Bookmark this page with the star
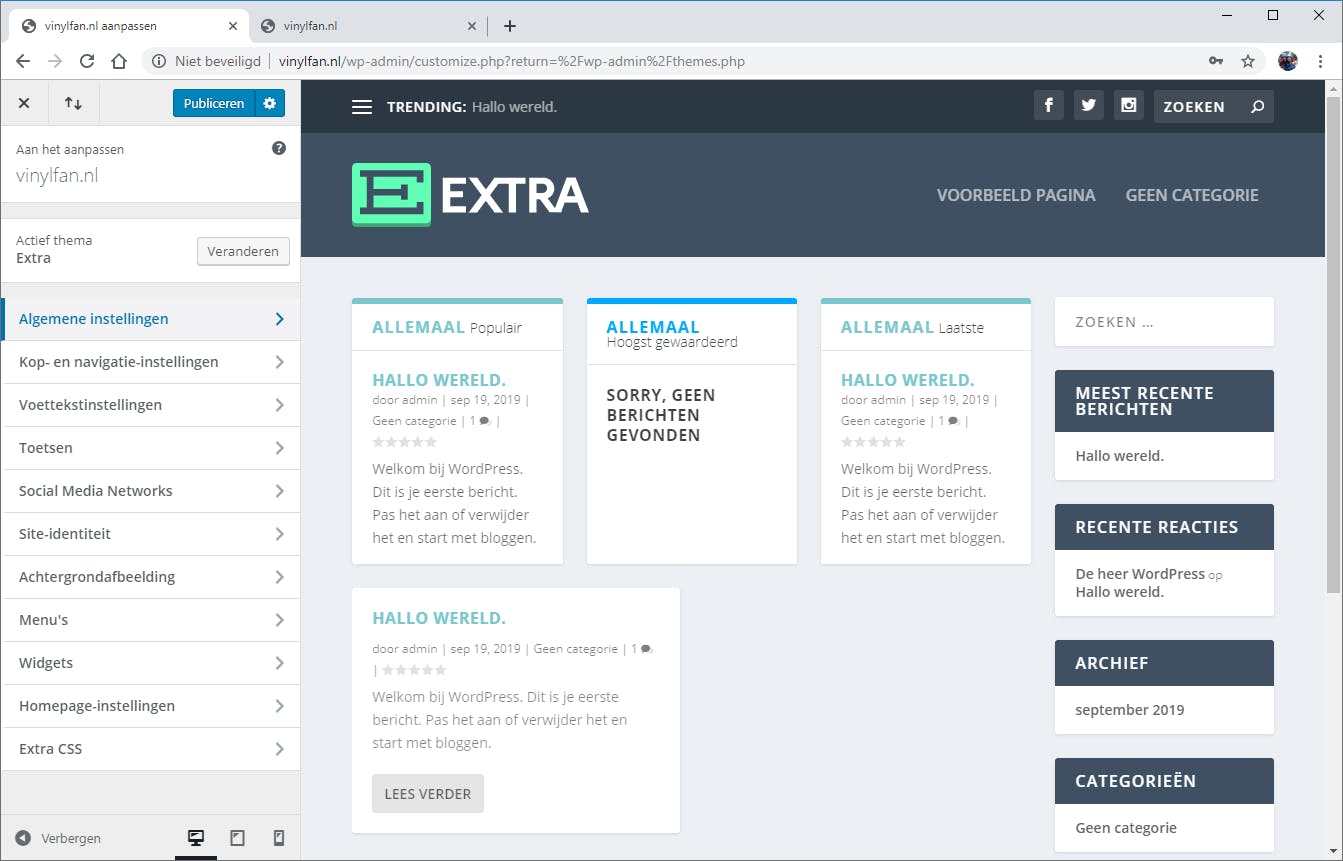Image resolution: width=1343 pixels, height=861 pixels. tap(1248, 61)
